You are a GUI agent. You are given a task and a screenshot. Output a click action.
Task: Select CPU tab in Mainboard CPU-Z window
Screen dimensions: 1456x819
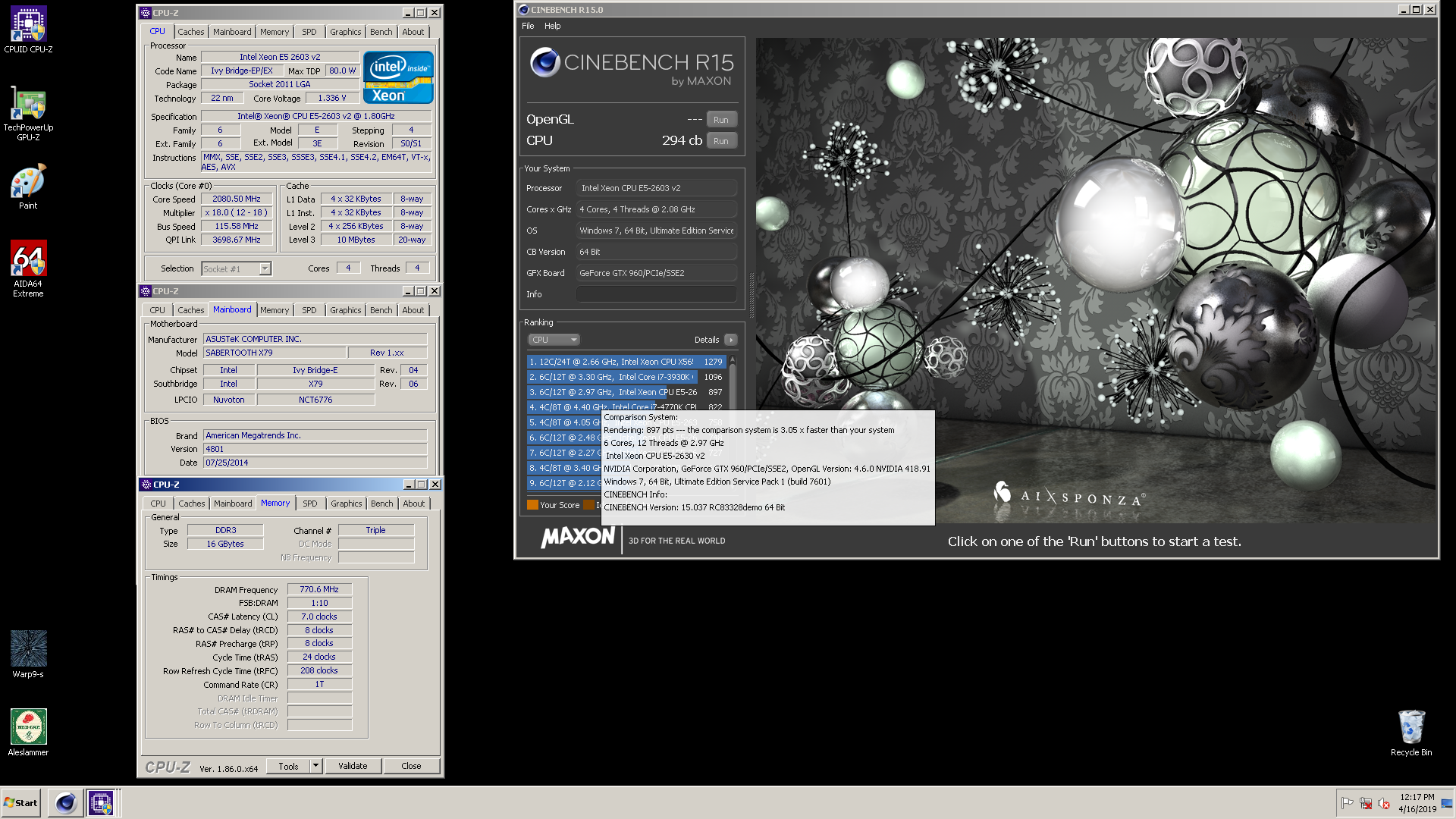[x=157, y=310]
